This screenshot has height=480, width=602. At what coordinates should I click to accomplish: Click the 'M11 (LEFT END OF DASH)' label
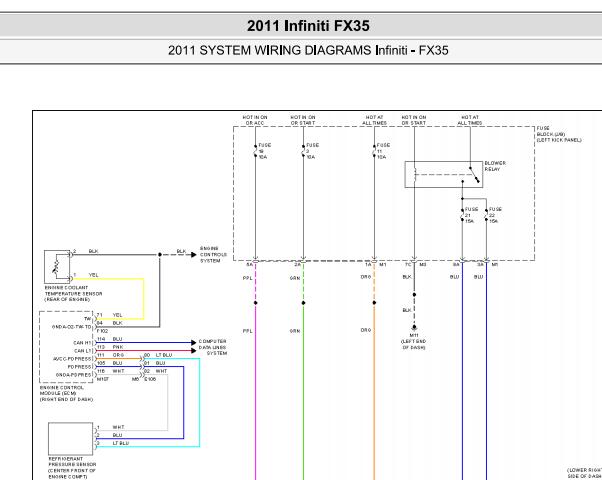pyautogui.click(x=414, y=341)
